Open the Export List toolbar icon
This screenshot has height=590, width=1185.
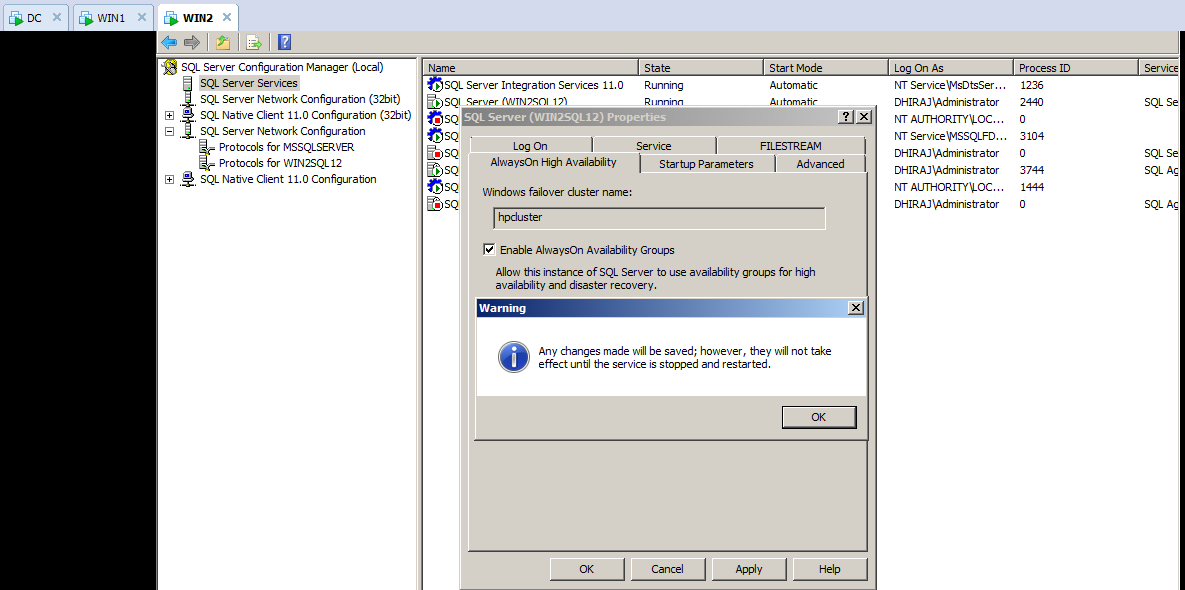[x=253, y=42]
